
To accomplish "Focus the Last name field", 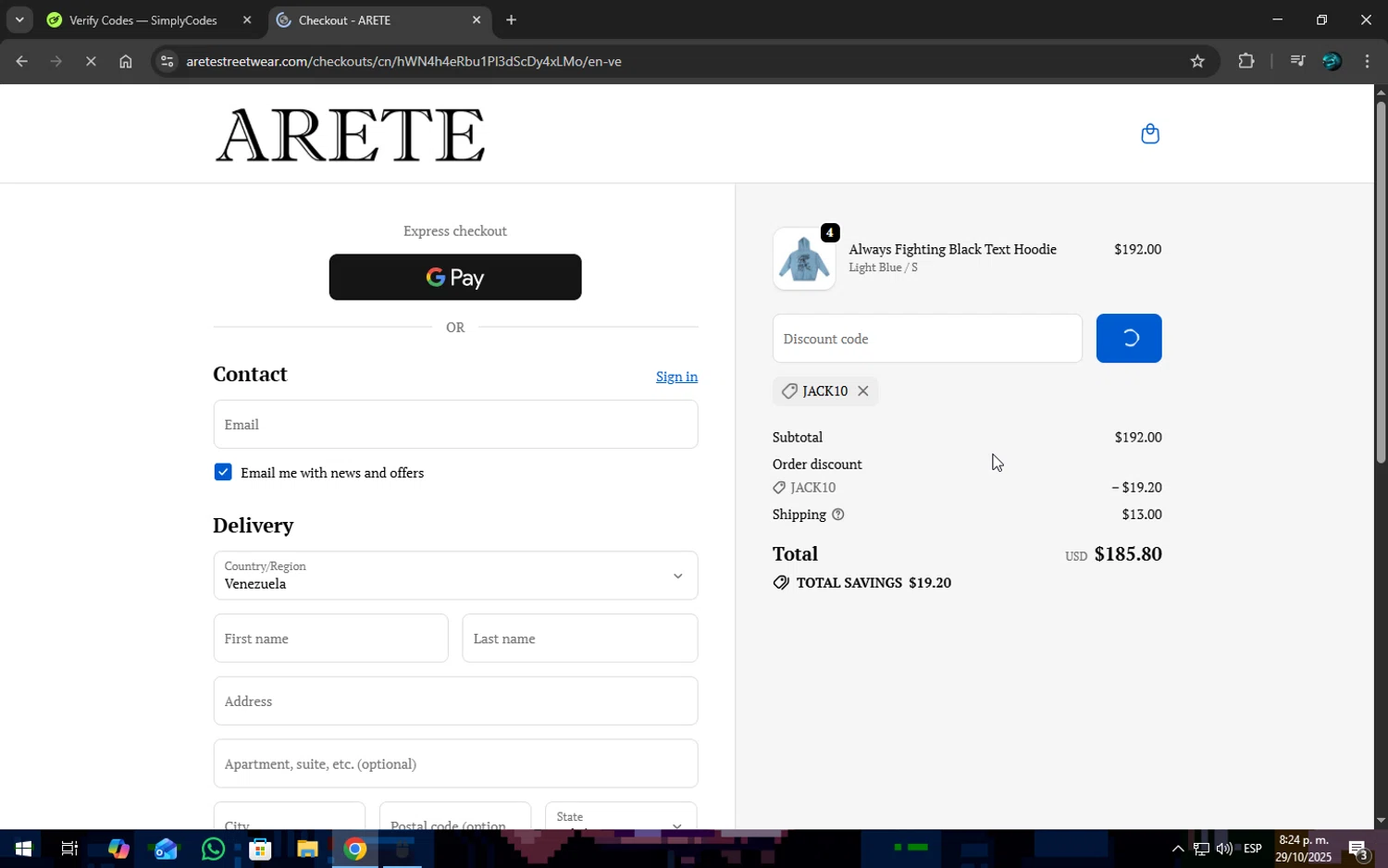I will (x=580, y=638).
